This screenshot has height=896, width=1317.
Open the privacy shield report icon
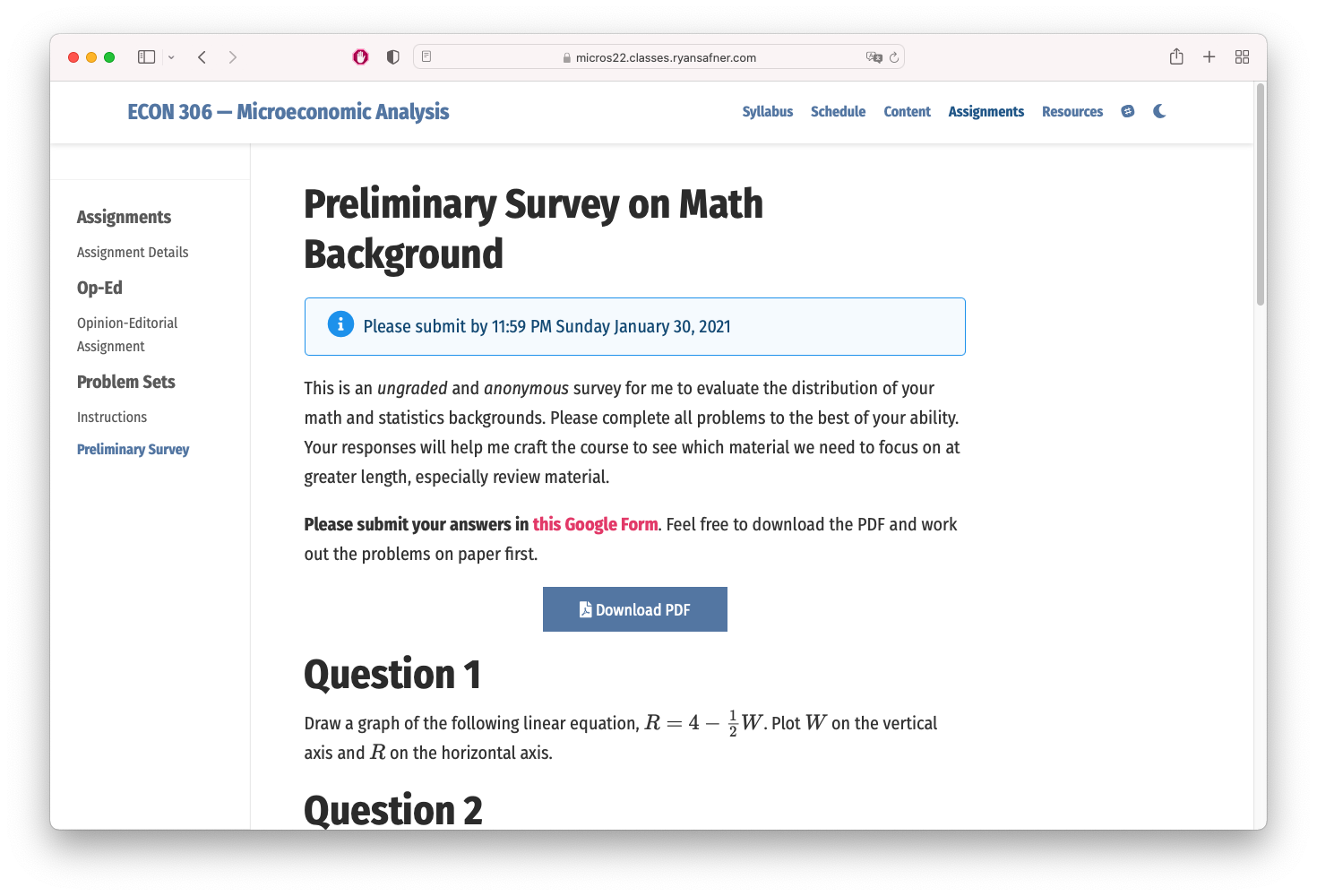click(x=392, y=57)
